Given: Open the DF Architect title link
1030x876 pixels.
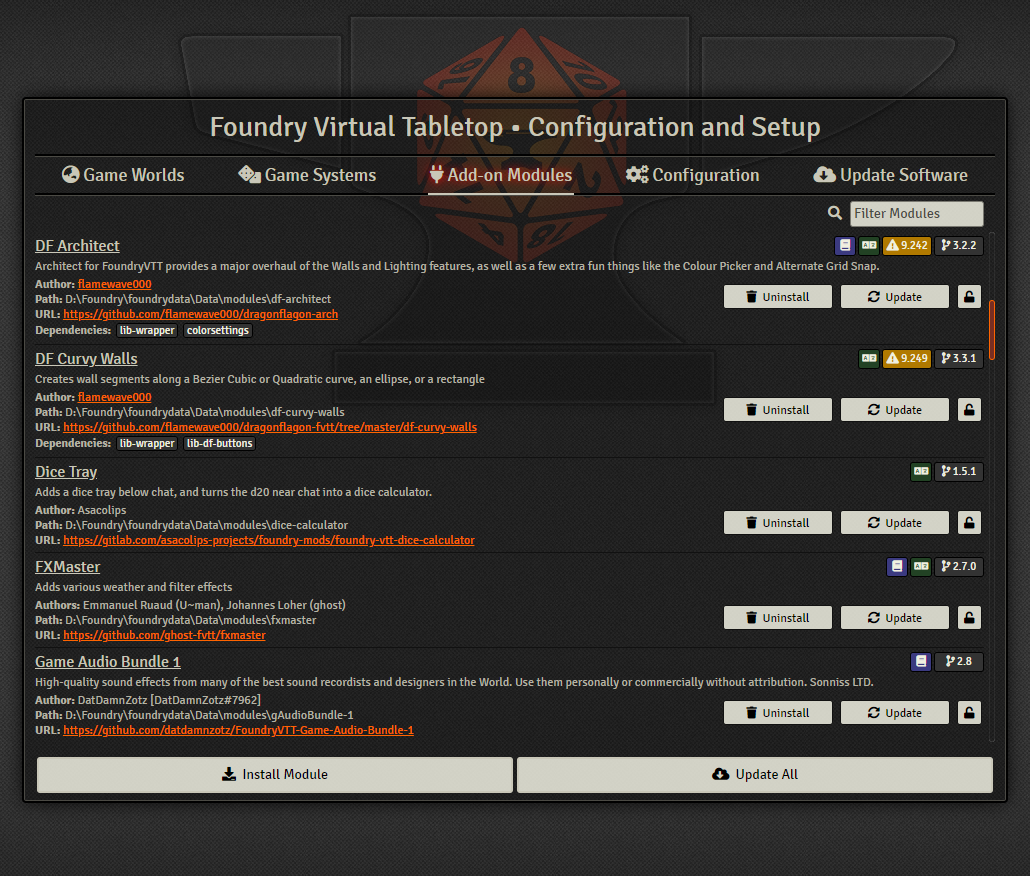Looking at the screenshot, I should [77, 246].
